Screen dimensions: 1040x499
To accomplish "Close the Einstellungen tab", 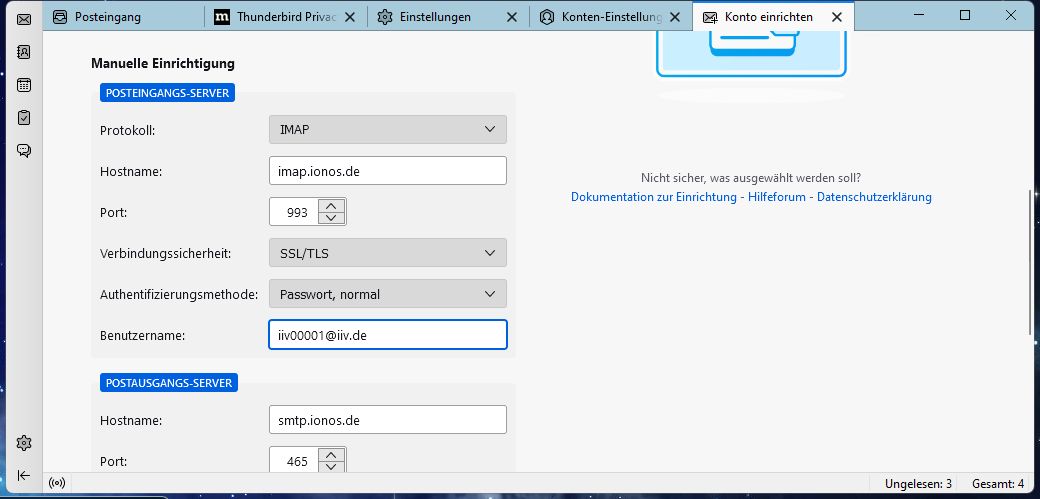I will 512,17.
